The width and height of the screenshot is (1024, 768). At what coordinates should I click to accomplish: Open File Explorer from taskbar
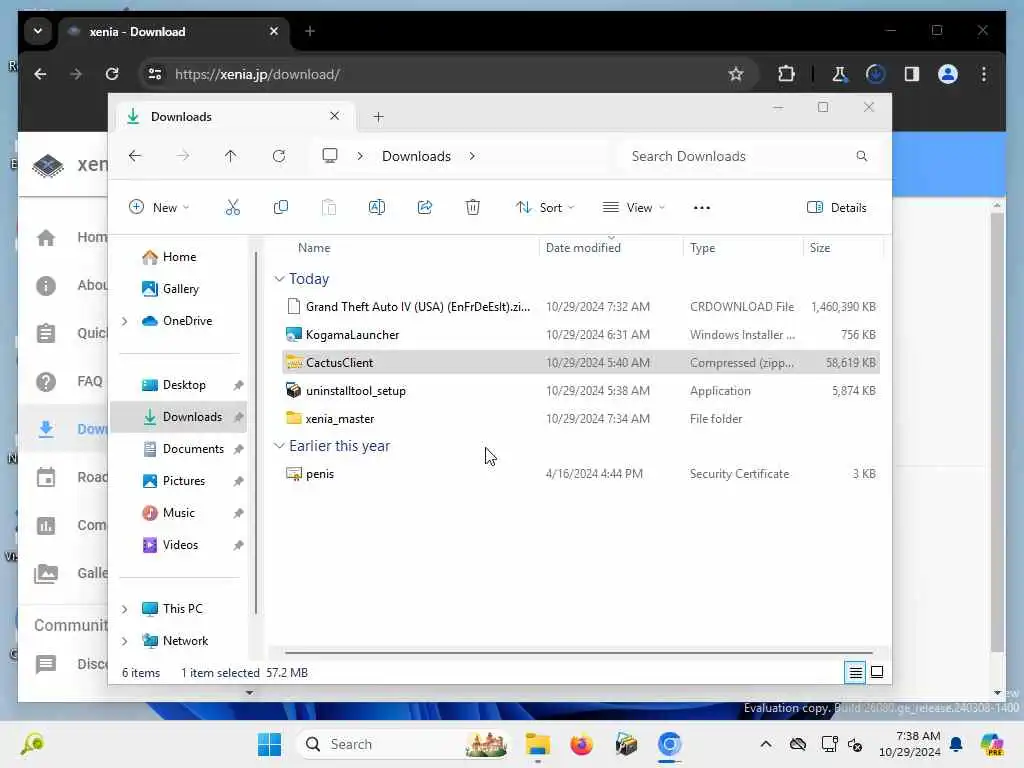click(x=537, y=744)
